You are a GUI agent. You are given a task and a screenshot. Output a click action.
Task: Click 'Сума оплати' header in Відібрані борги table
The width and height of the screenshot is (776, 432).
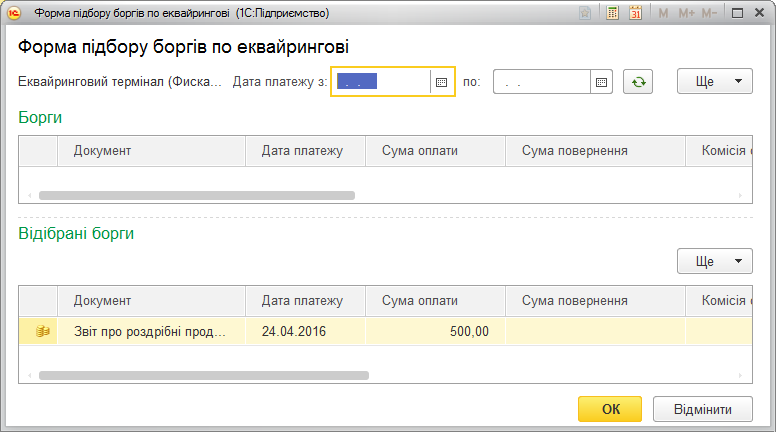(x=436, y=301)
